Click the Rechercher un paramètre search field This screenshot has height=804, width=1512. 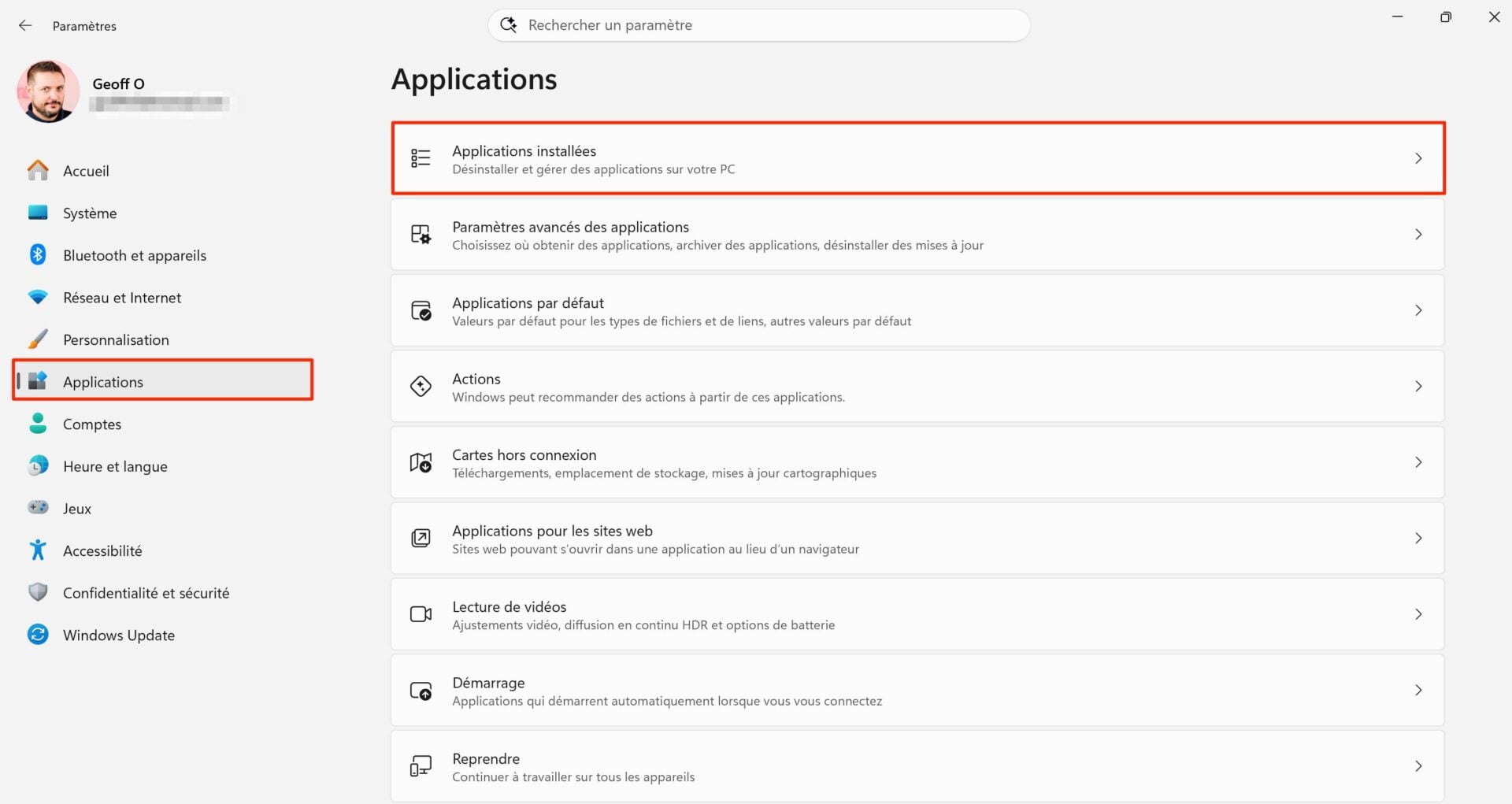click(x=758, y=24)
